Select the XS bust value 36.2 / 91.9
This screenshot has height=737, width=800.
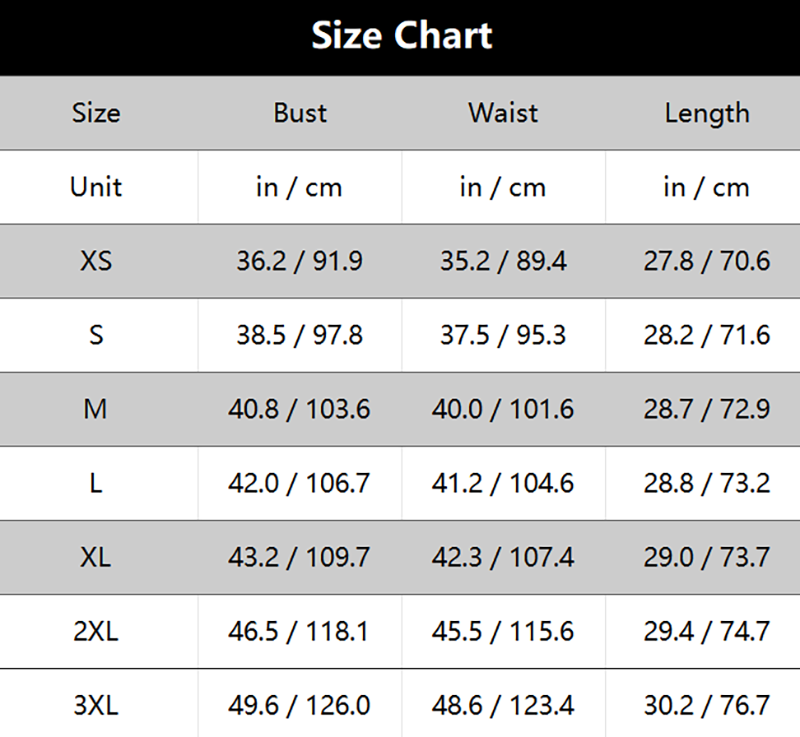(299, 261)
